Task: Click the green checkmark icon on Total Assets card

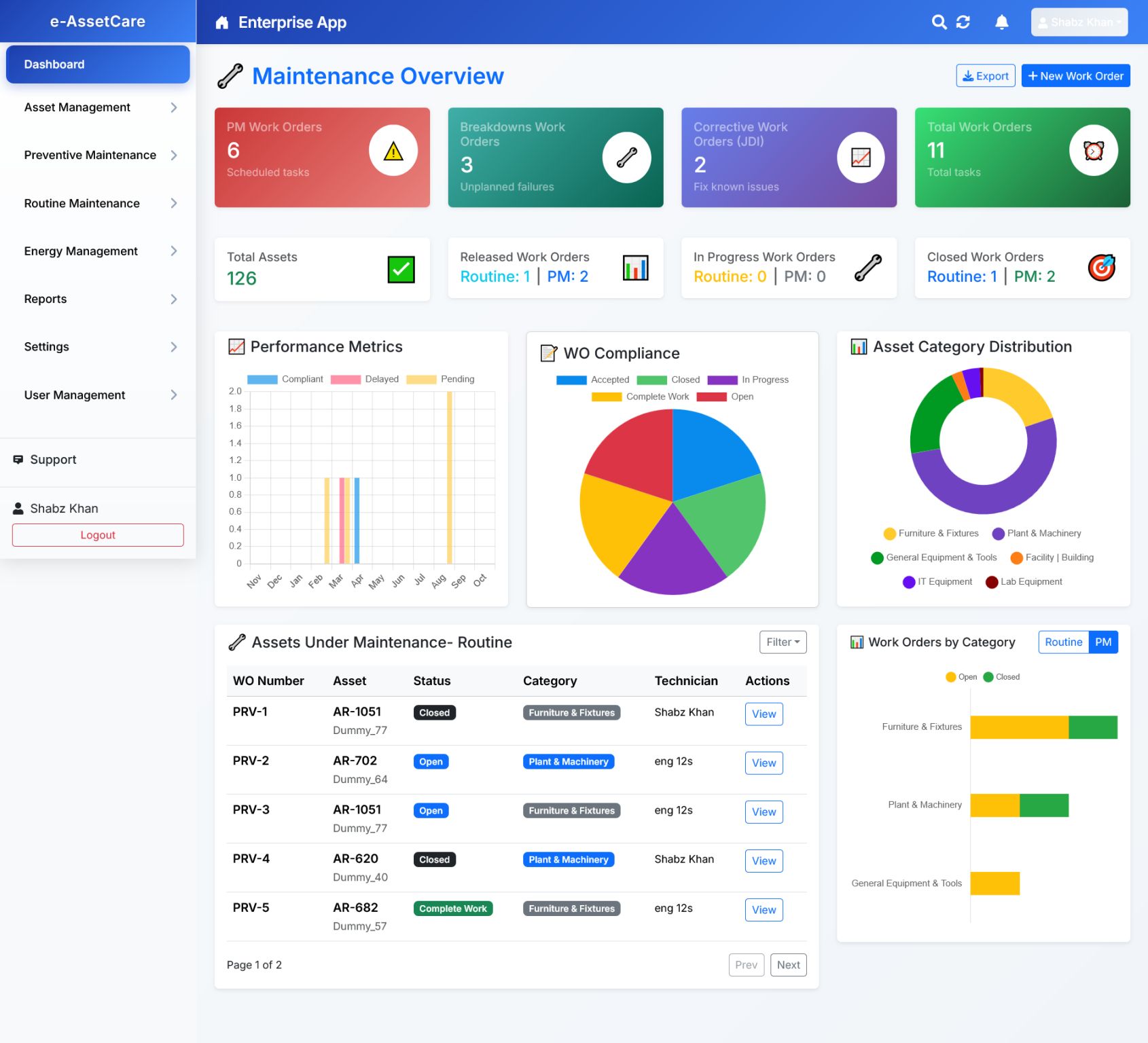Action: point(400,268)
